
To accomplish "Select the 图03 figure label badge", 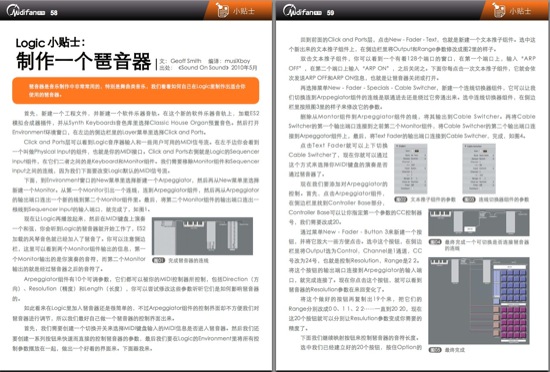I will [469, 199].
